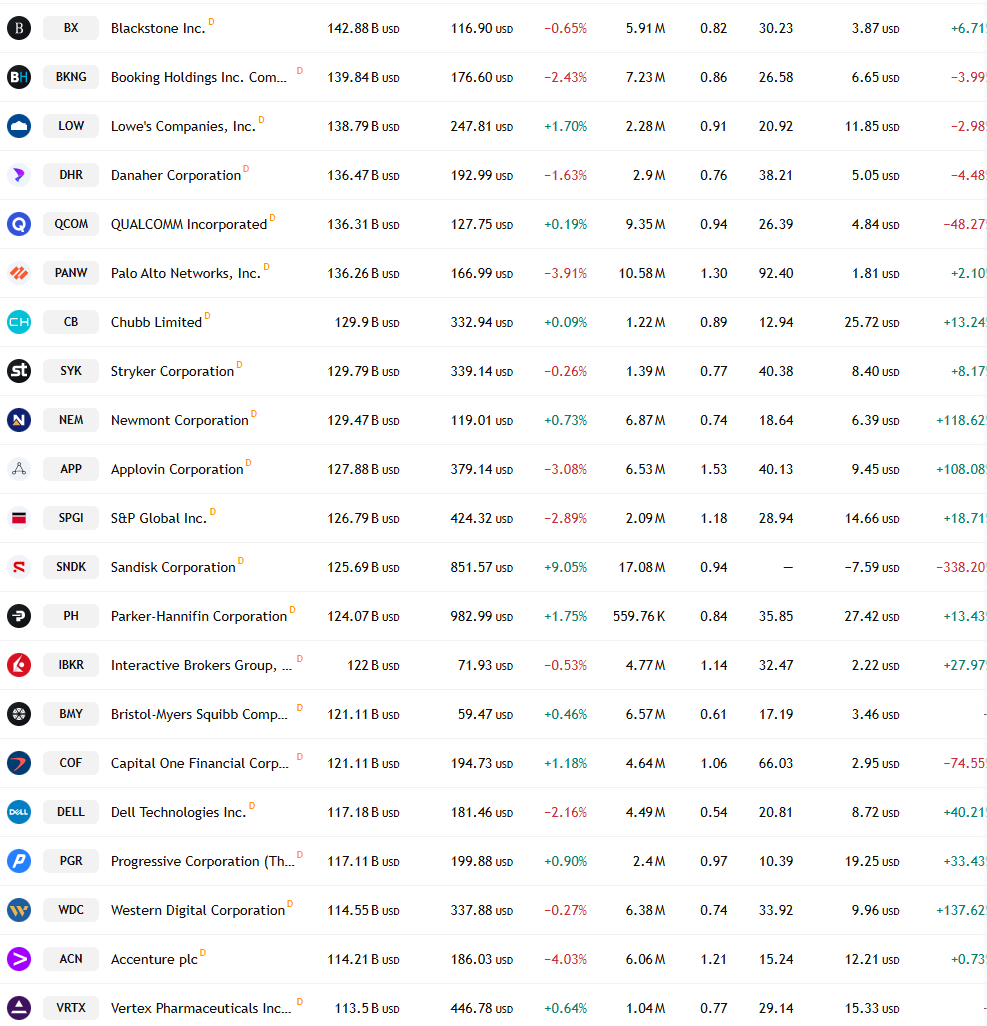Click the Interactive Brokers logo icon

coord(19,665)
